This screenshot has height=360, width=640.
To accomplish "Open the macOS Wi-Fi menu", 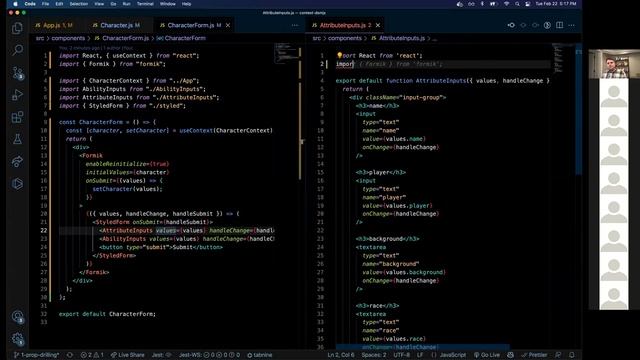I will pyautogui.click(x=507, y=4).
